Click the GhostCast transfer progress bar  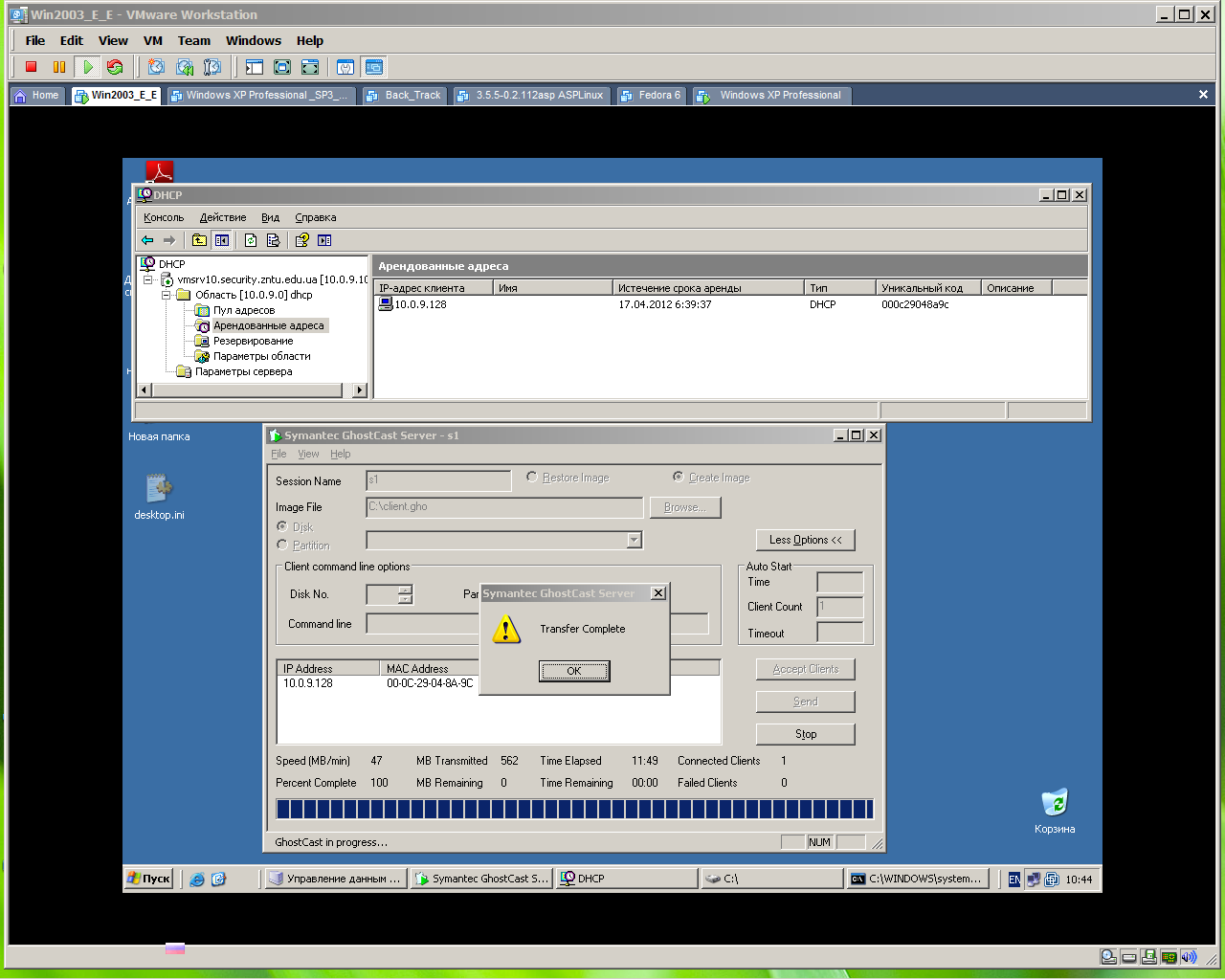point(574,810)
